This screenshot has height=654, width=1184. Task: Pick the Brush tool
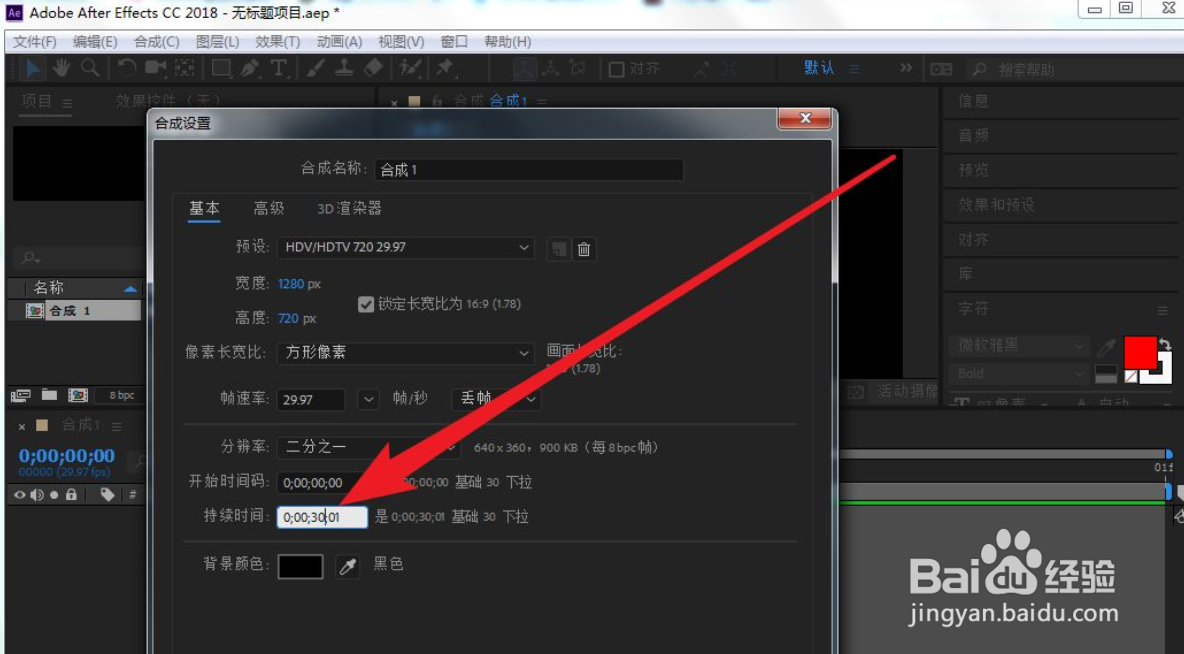click(315, 69)
